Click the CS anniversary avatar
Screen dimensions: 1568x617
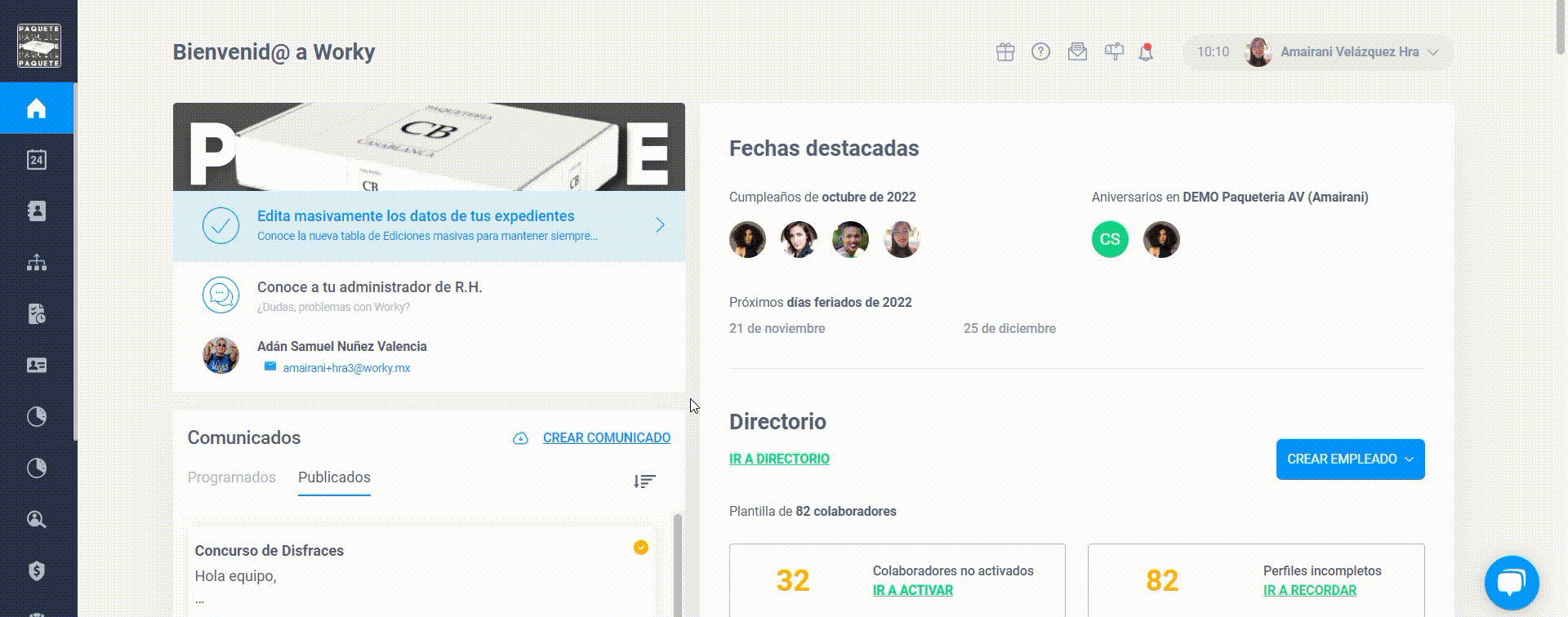(1110, 240)
